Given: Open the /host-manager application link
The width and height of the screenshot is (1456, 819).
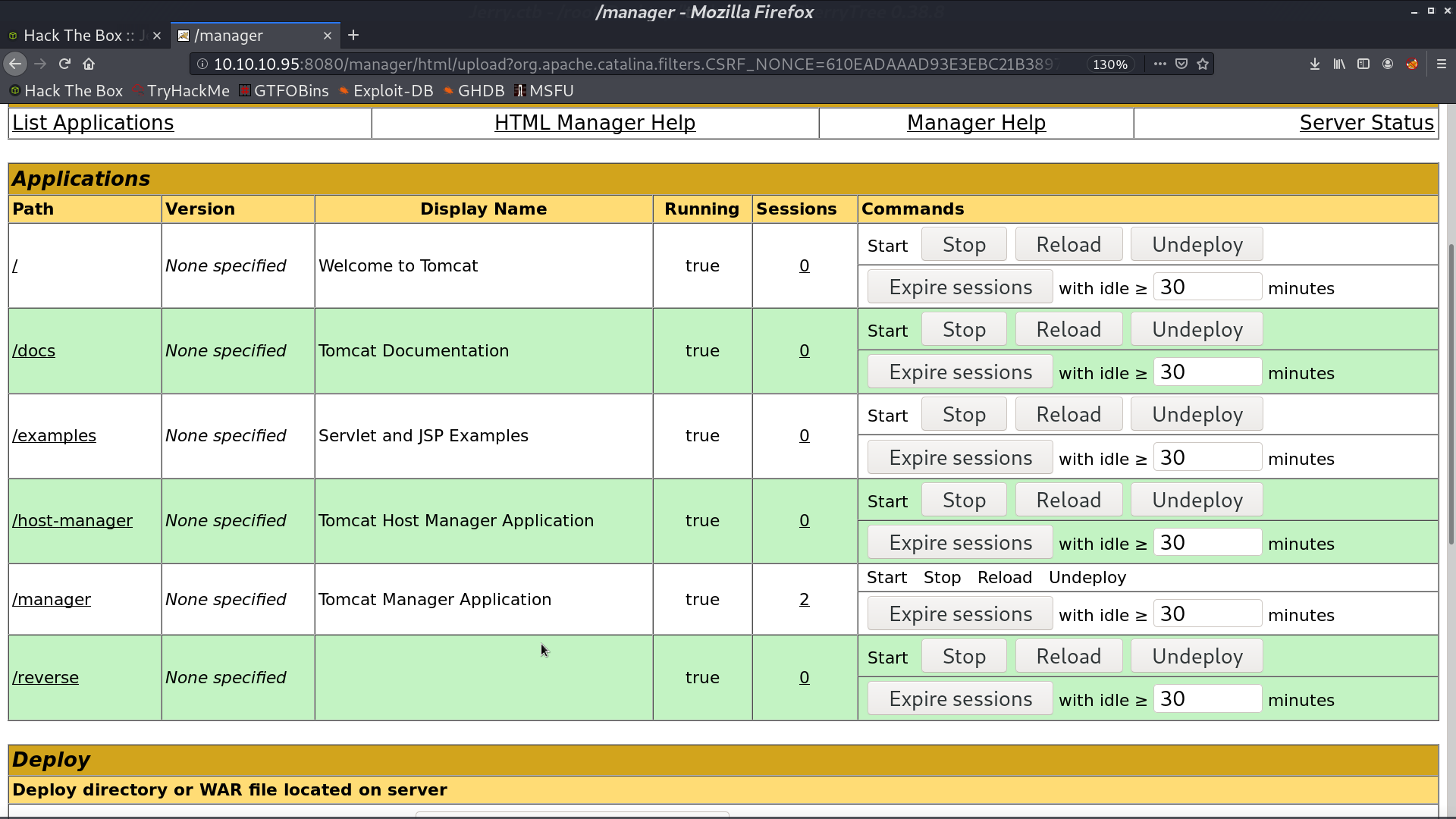Looking at the screenshot, I should click(73, 521).
